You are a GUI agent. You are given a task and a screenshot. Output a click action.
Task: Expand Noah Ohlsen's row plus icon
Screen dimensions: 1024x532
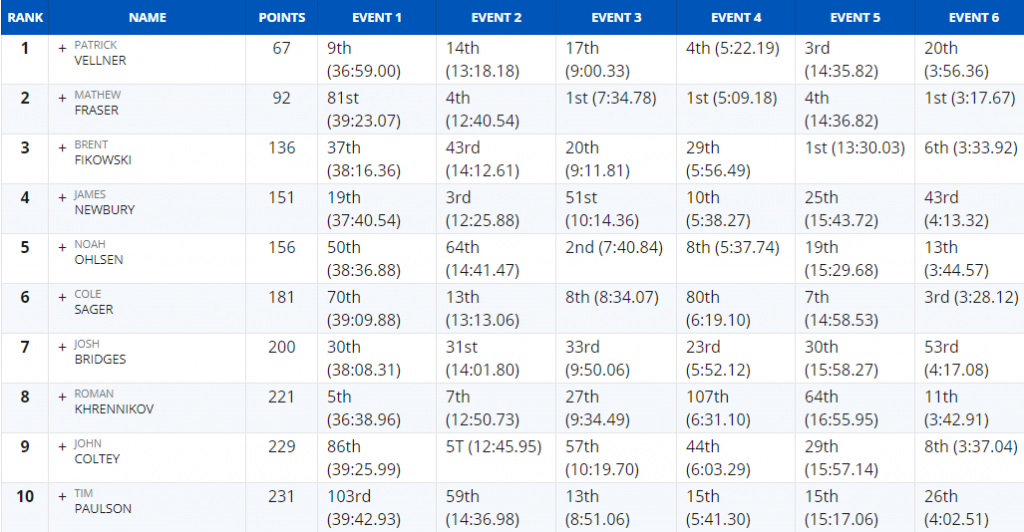(63, 247)
